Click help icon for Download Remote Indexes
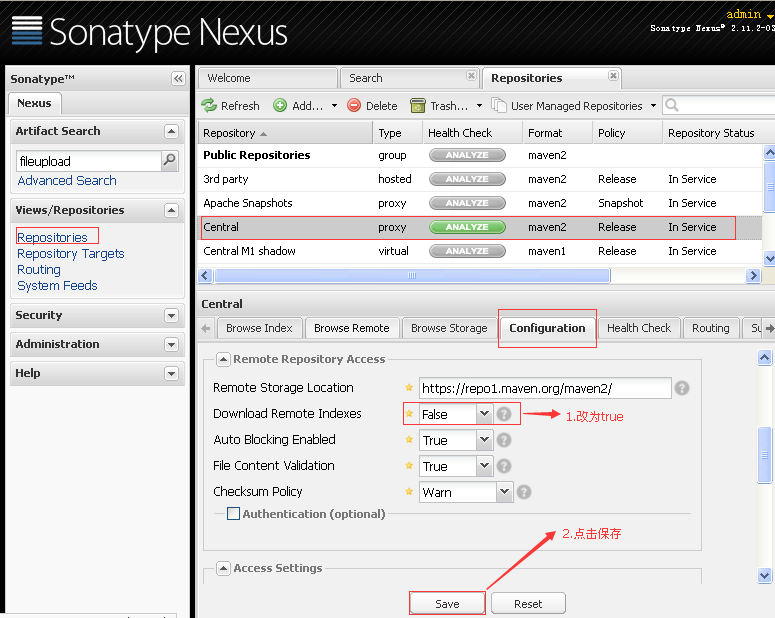 pos(504,414)
